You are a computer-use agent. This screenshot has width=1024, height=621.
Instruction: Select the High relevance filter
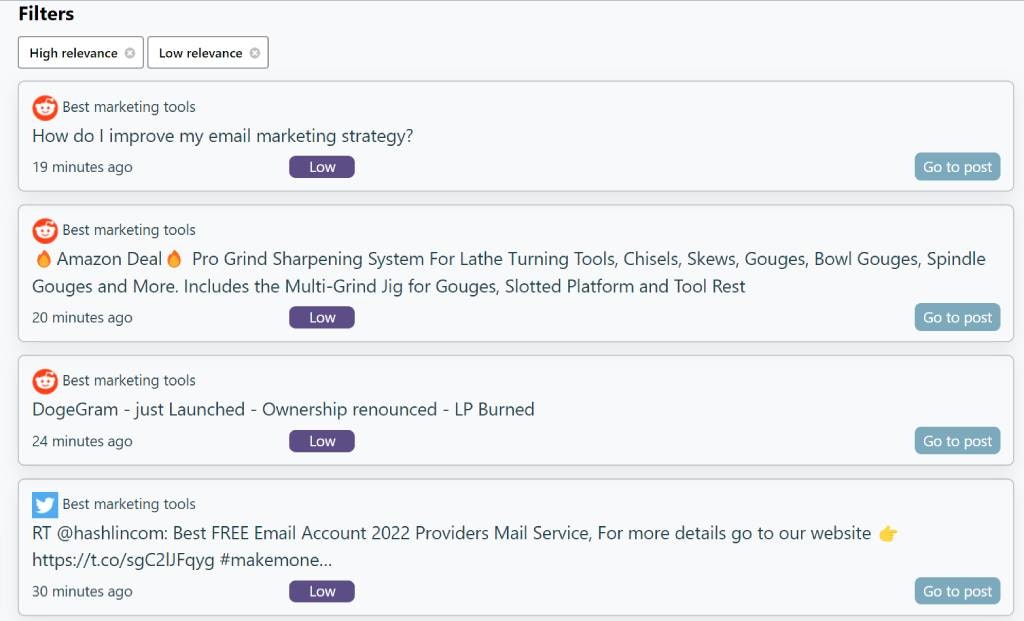[x=73, y=52]
